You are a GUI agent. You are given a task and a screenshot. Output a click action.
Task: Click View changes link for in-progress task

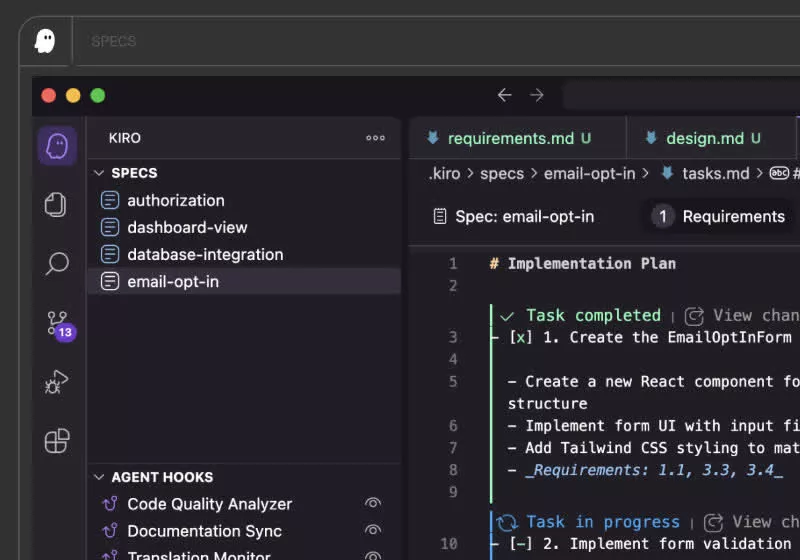[766, 522]
